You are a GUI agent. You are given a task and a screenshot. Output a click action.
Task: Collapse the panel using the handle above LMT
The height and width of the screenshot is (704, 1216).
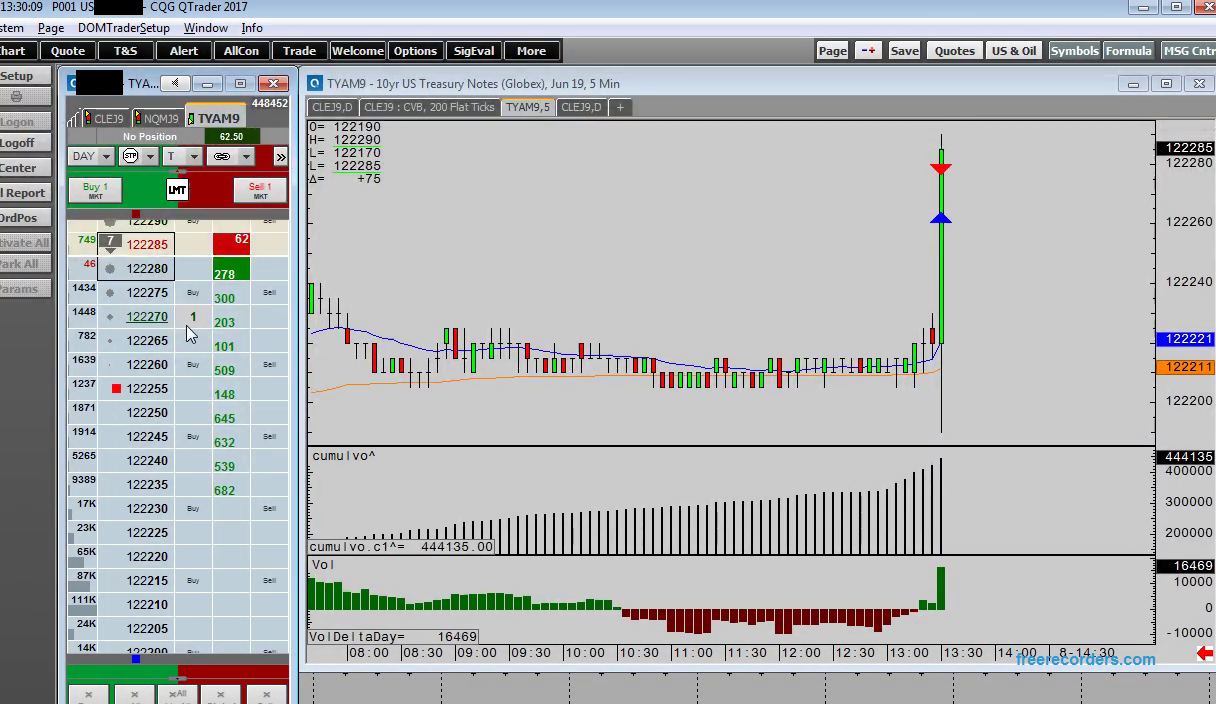pos(177,173)
